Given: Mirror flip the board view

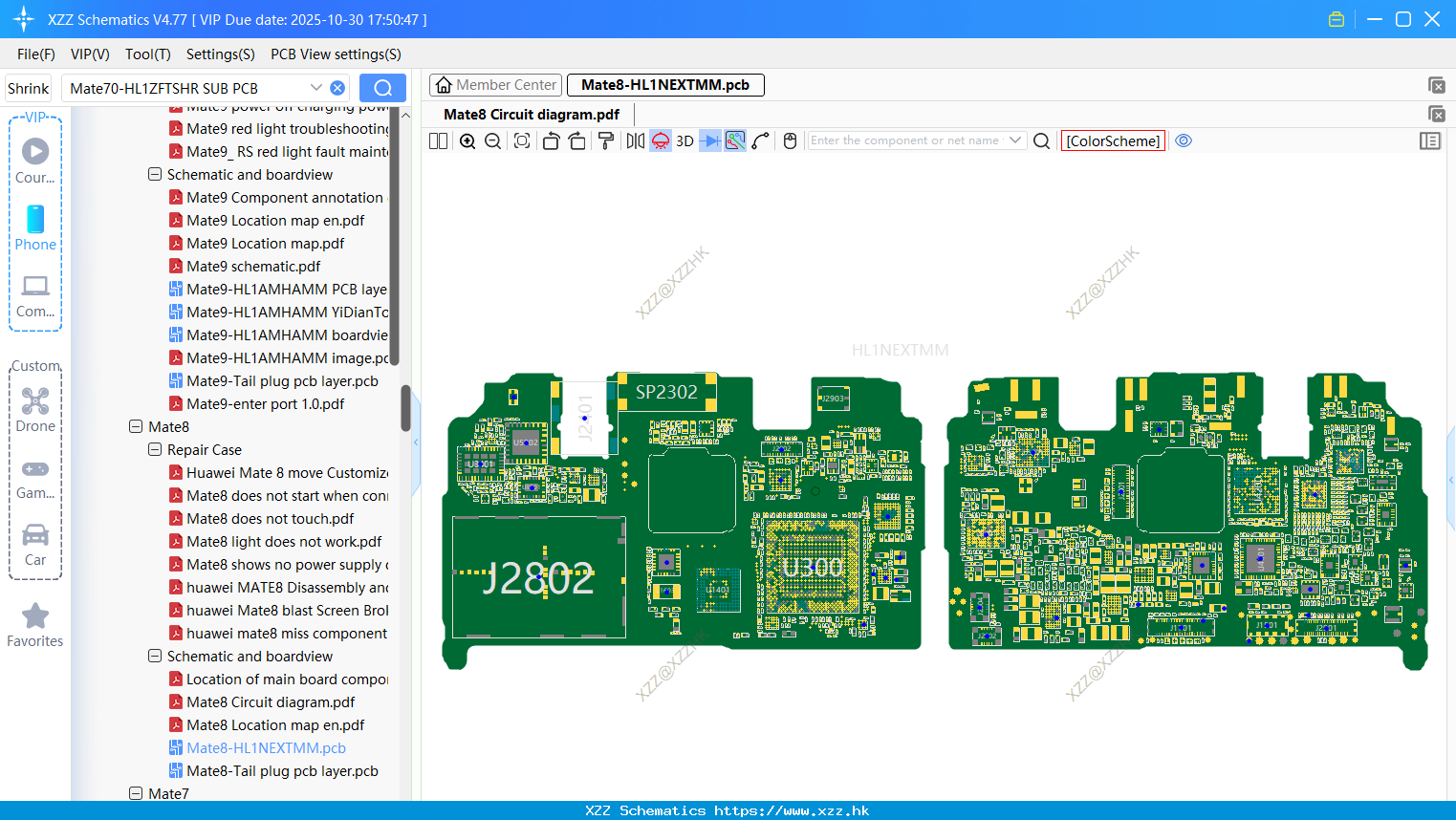Looking at the screenshot, I should (636, 140).
